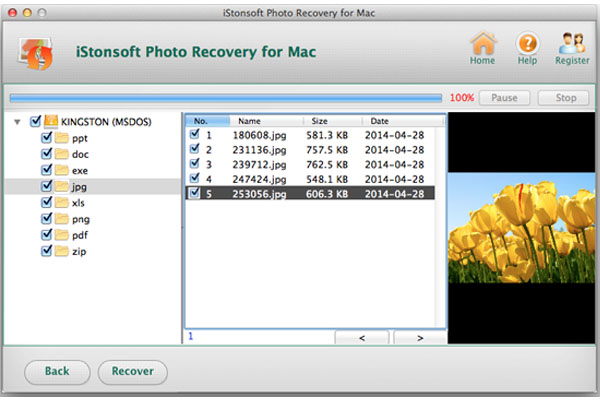The height and width of the screenshot is (403, 600).
Task: Sort by the Size column header
Action: [333, 121]
